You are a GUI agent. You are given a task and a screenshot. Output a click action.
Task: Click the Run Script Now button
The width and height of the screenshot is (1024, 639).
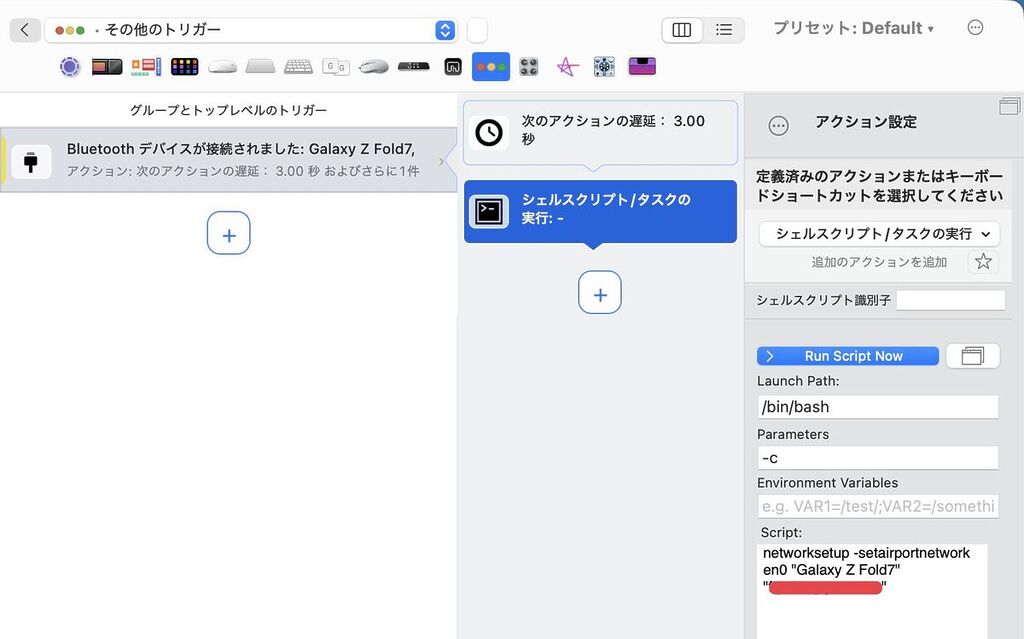point(848,356)
